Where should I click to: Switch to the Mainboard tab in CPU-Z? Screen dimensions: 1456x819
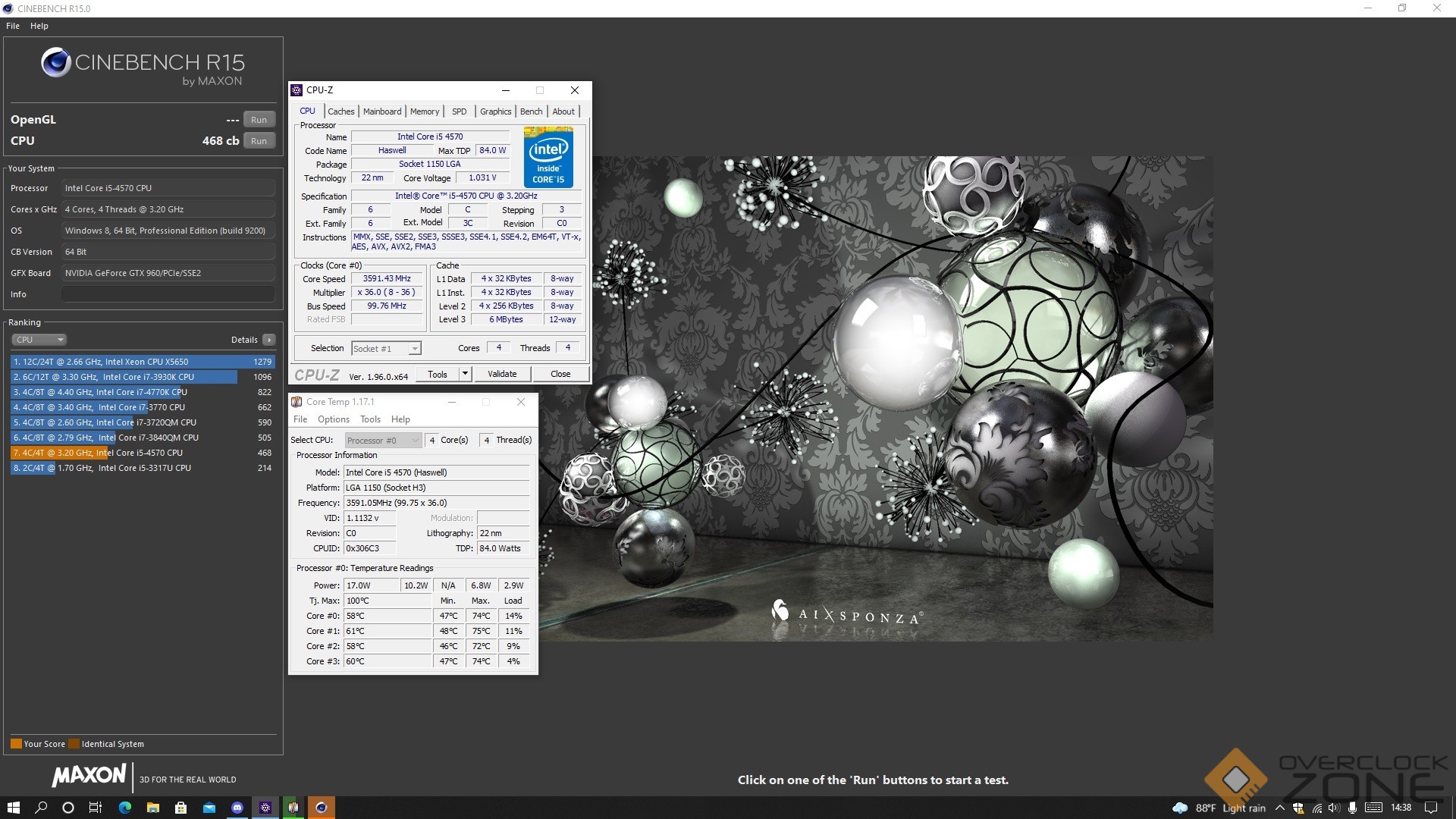tap(381, 111)
